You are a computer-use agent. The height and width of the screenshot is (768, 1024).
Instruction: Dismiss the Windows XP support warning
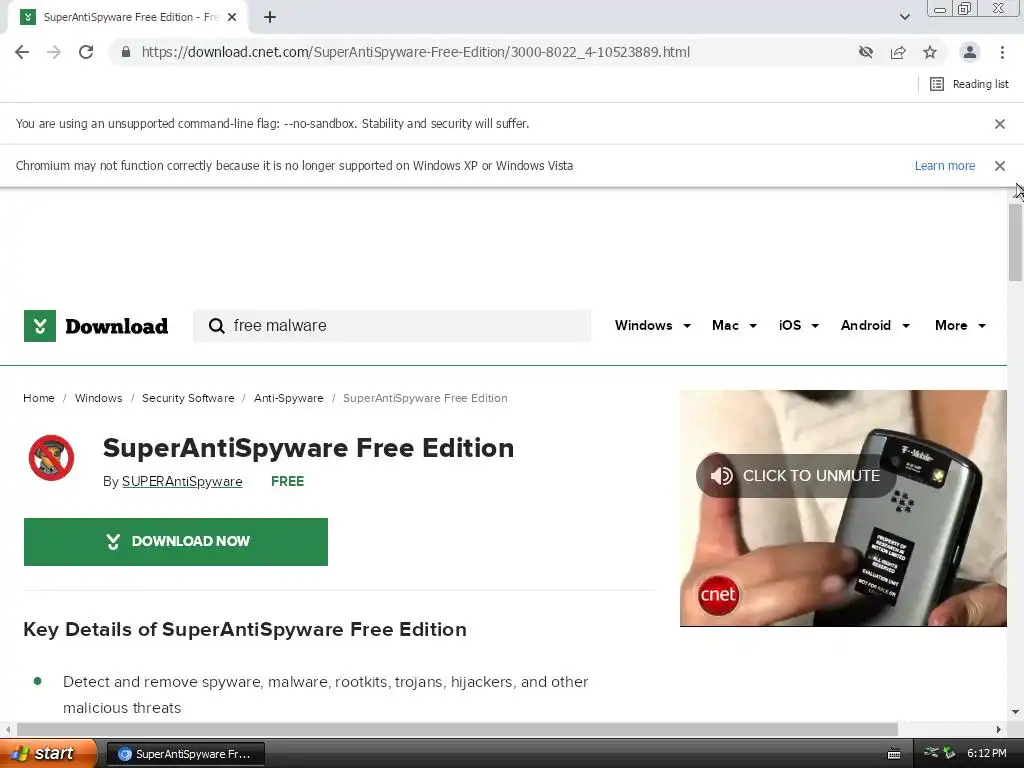(x=1000, y=166)
